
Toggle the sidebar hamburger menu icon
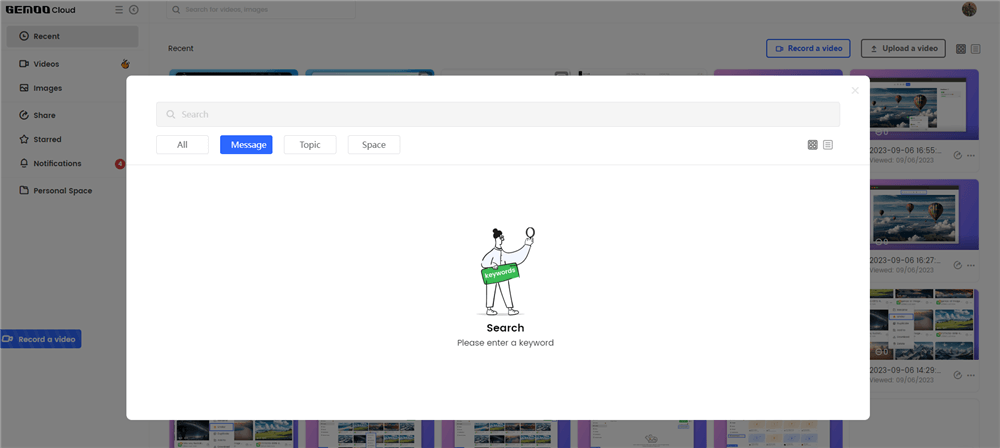point(119,10)
